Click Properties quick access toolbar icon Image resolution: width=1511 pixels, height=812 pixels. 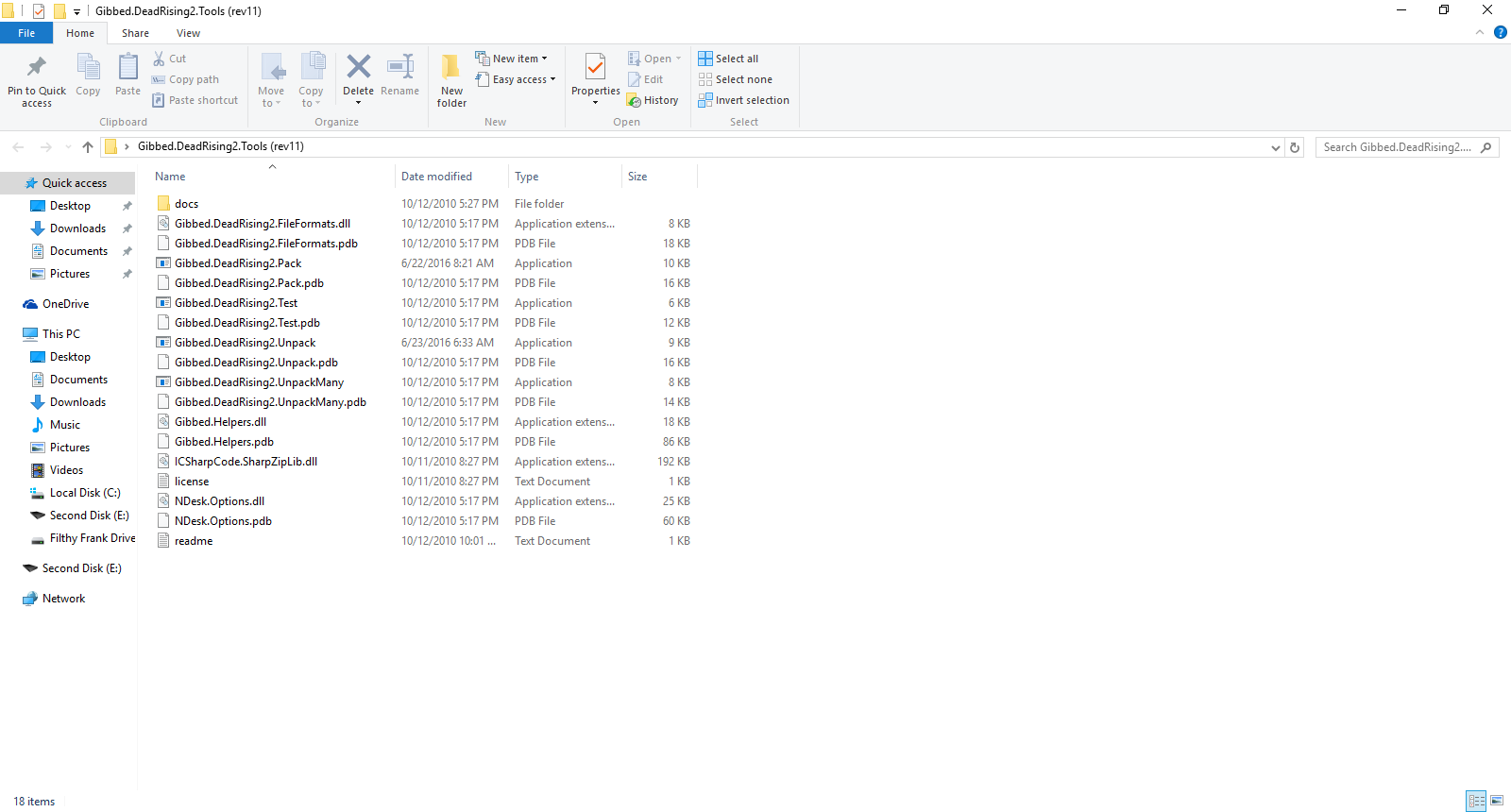pos(39,11)
